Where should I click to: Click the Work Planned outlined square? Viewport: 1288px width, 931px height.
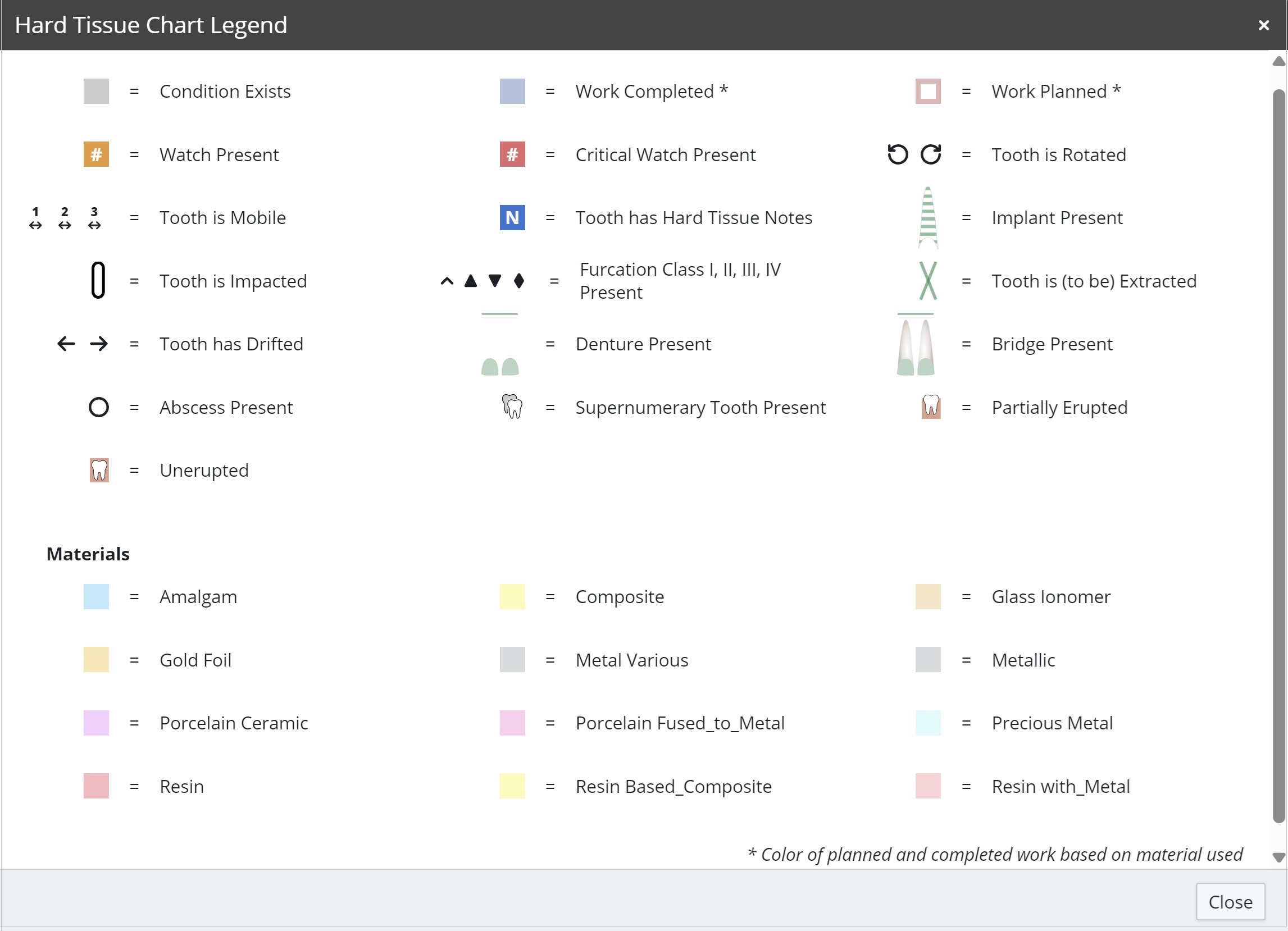(928, 92)
